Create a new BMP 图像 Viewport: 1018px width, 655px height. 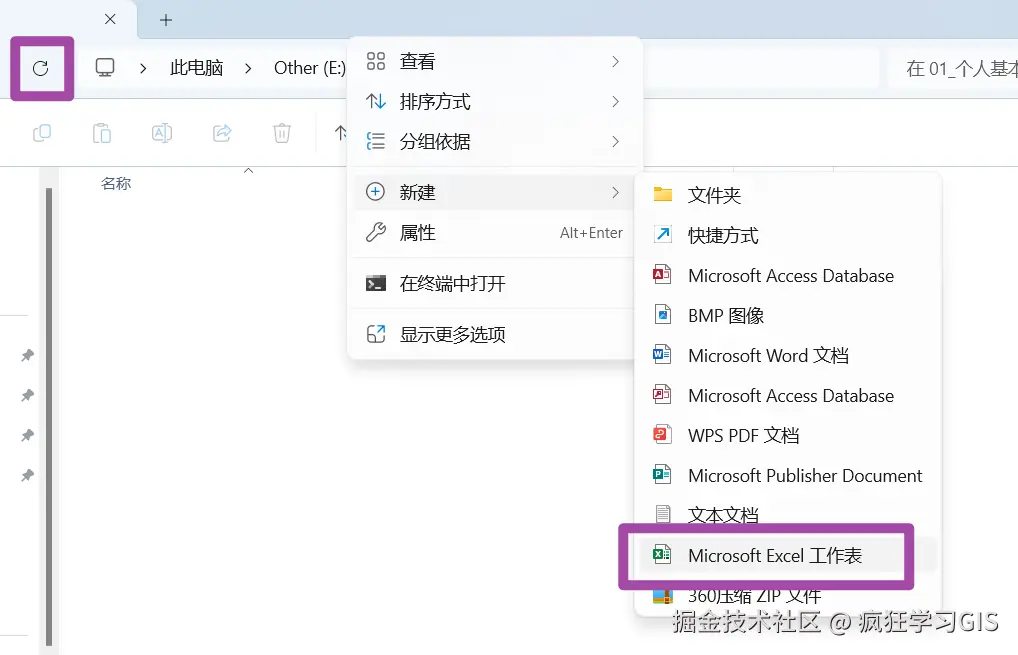pos(788,315)
